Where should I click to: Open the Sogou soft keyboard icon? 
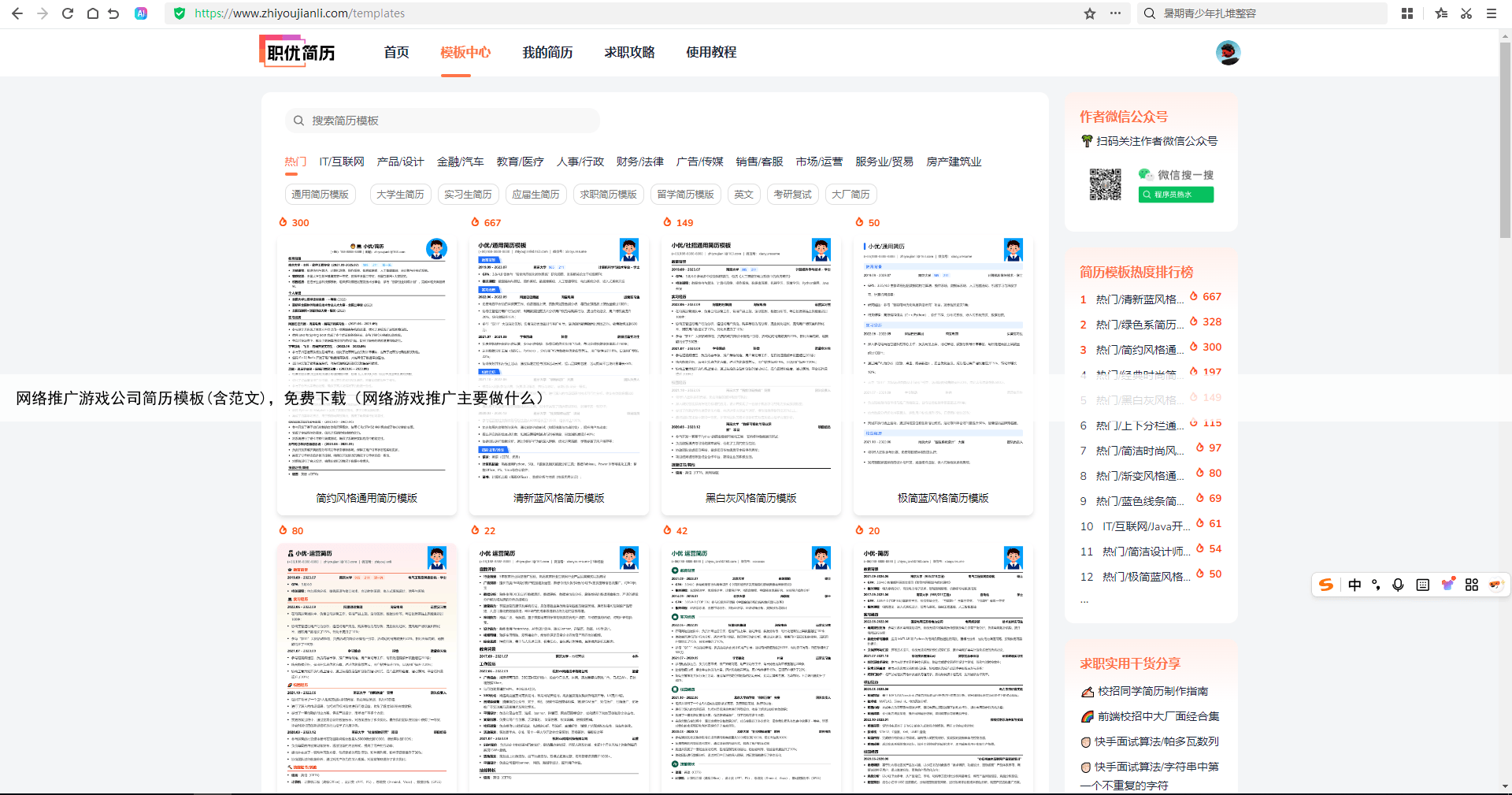pyautogui.click(x=1422, y=585)
